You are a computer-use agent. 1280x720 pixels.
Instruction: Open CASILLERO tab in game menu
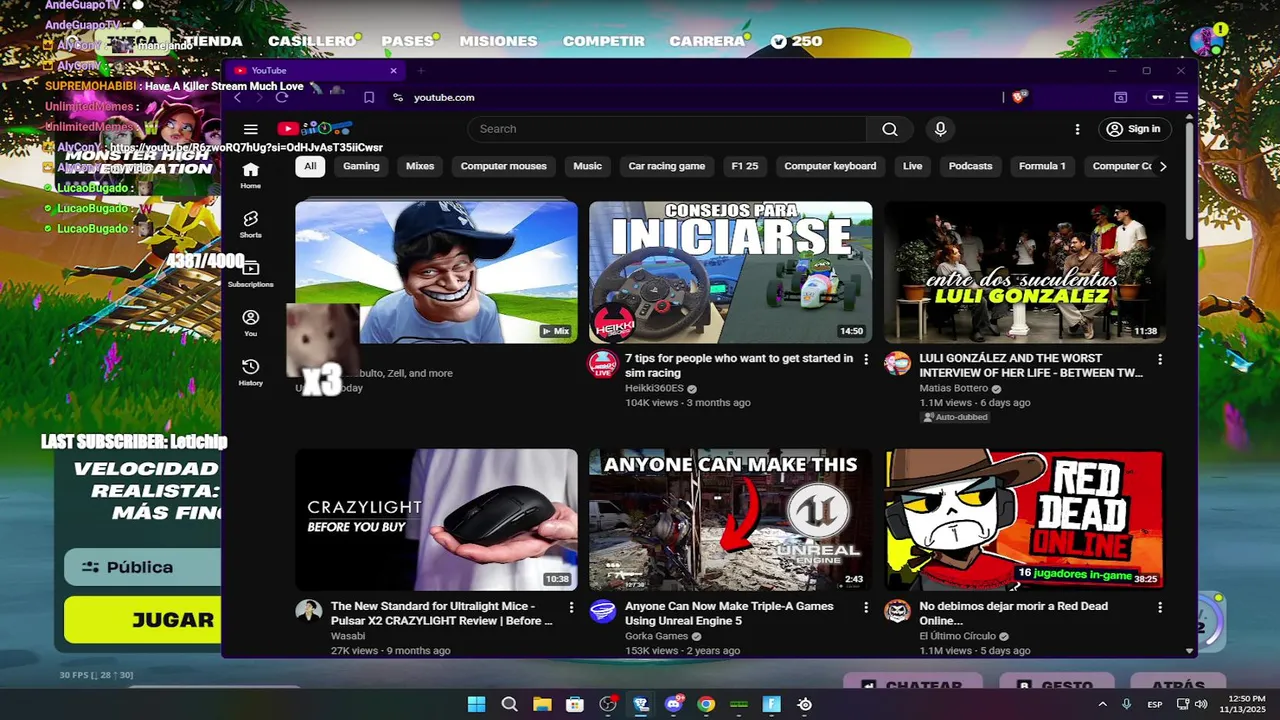click(x=312, y=41)
